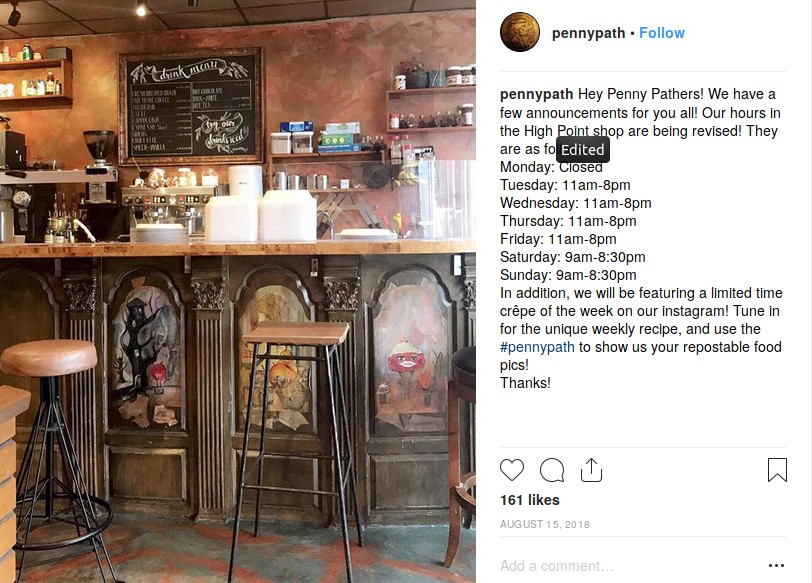Like the post with the heart icon

[x=512, y=470]
